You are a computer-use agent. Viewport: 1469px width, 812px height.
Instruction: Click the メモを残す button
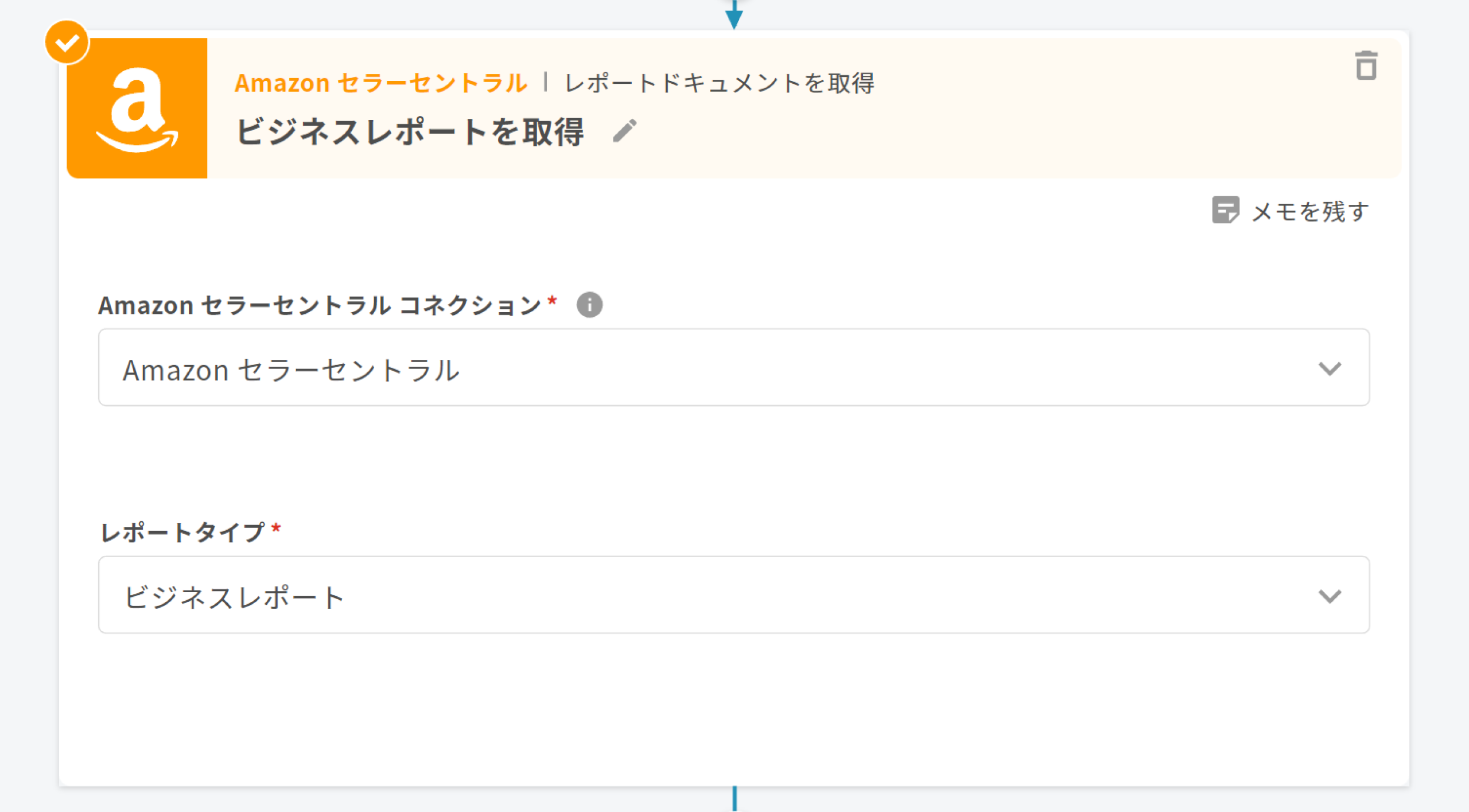click(1309, 212)
